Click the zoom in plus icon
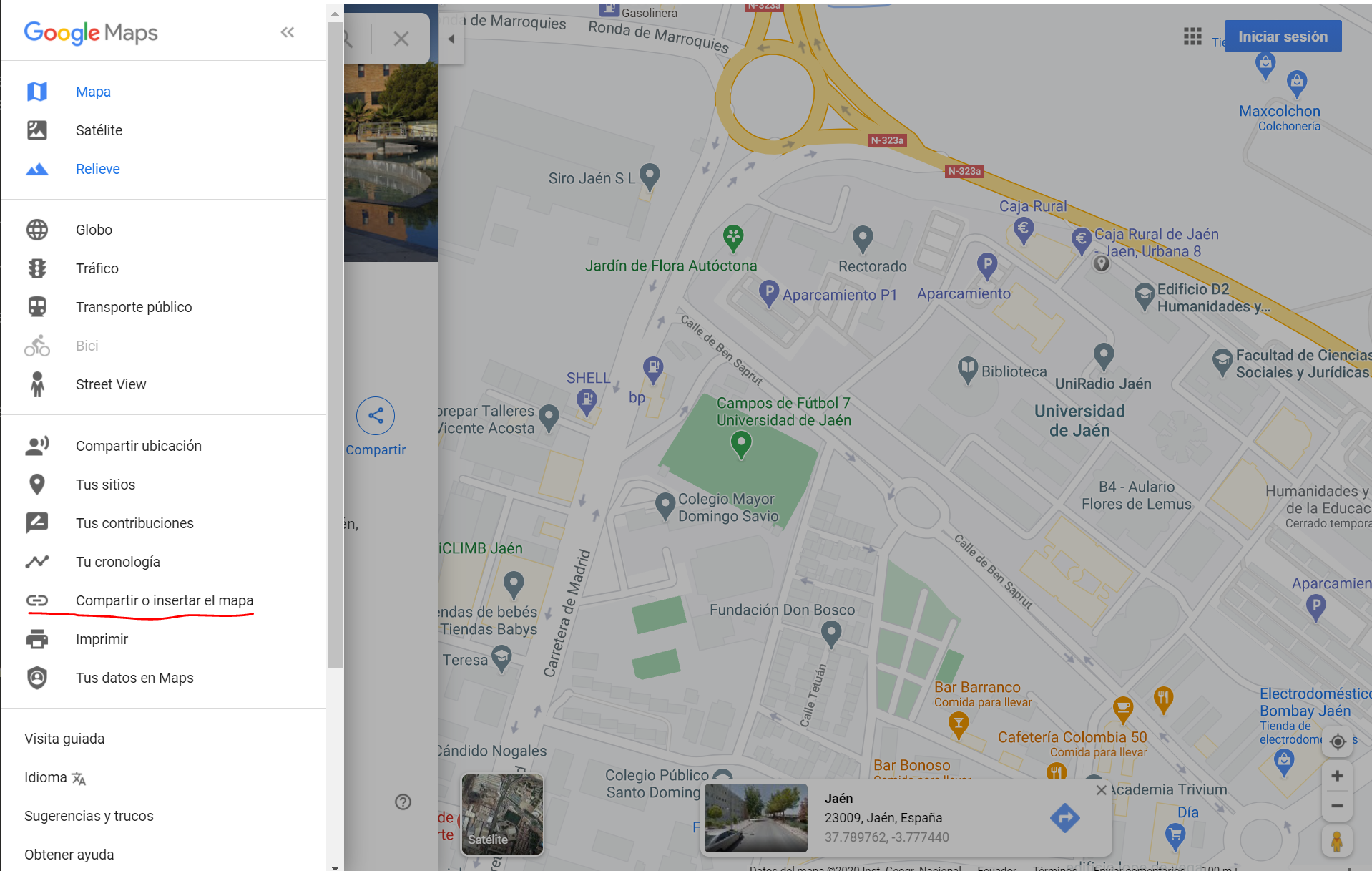This screenshot has height=871, width=1372. click(1337, 775)
